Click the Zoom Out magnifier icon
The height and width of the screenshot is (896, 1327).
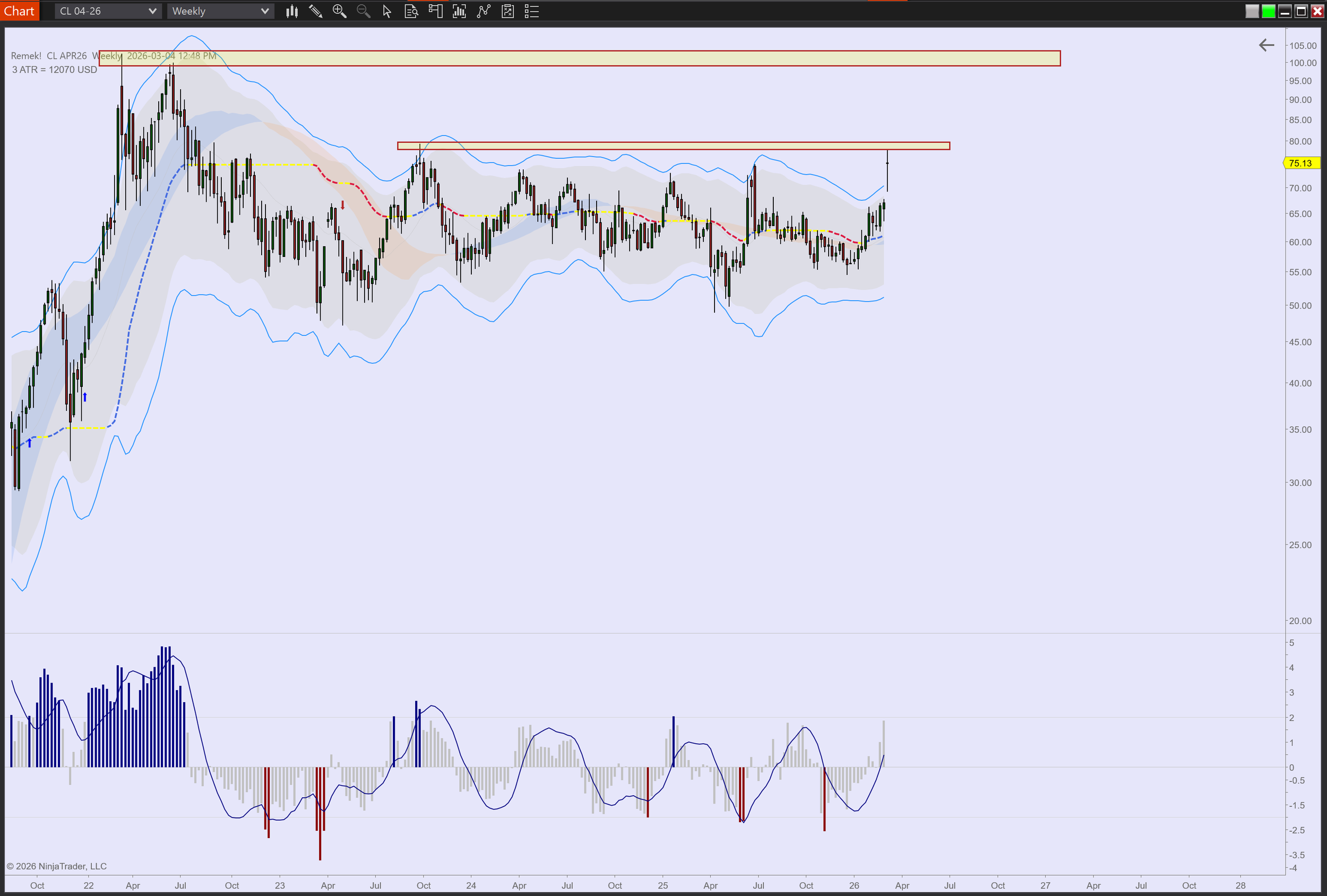click(x=363, y=11)
